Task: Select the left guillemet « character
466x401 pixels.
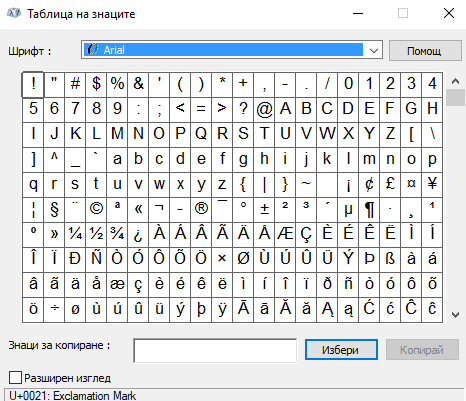Action: pyautogui.click(x=138, y=210)
